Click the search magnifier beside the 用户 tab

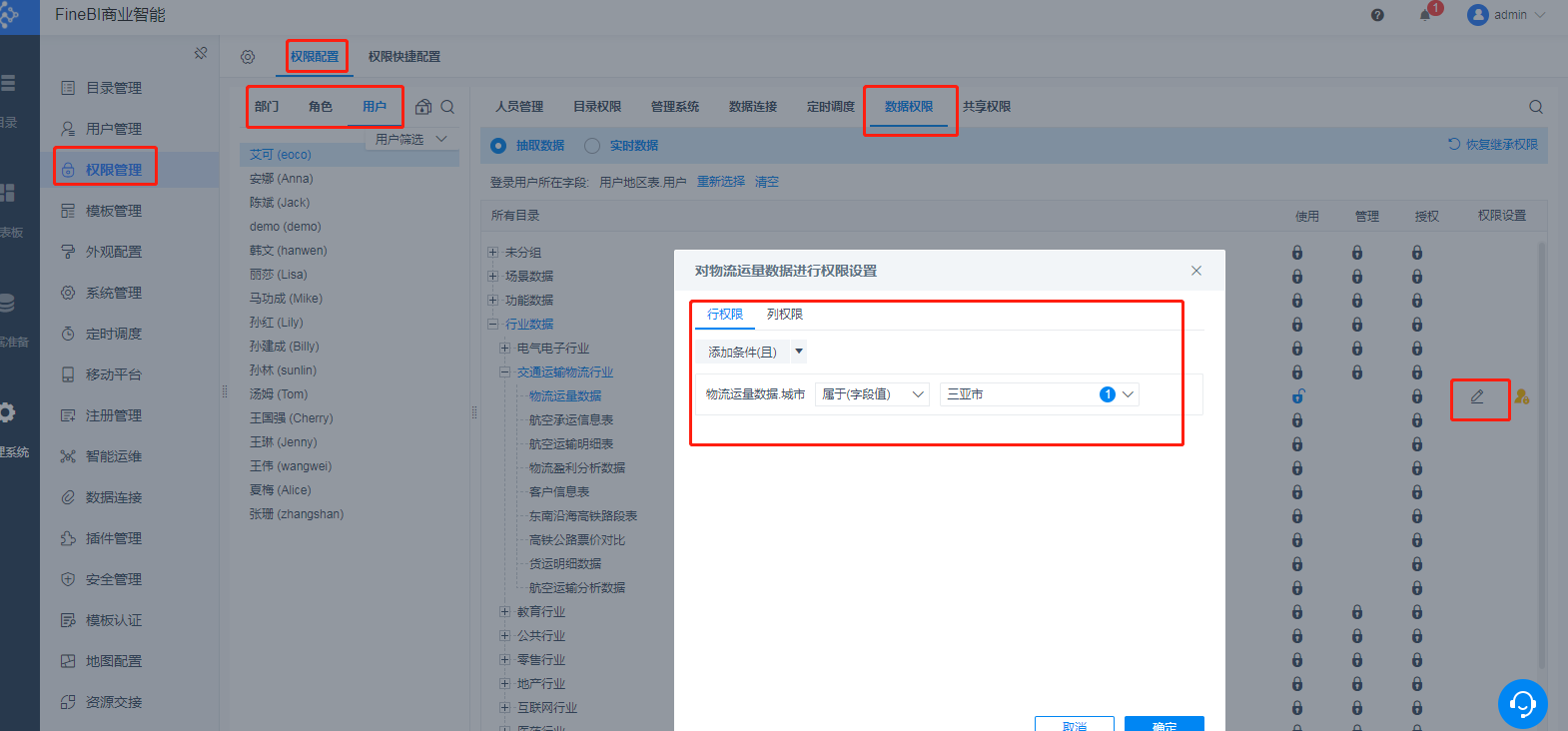[448, 107]
